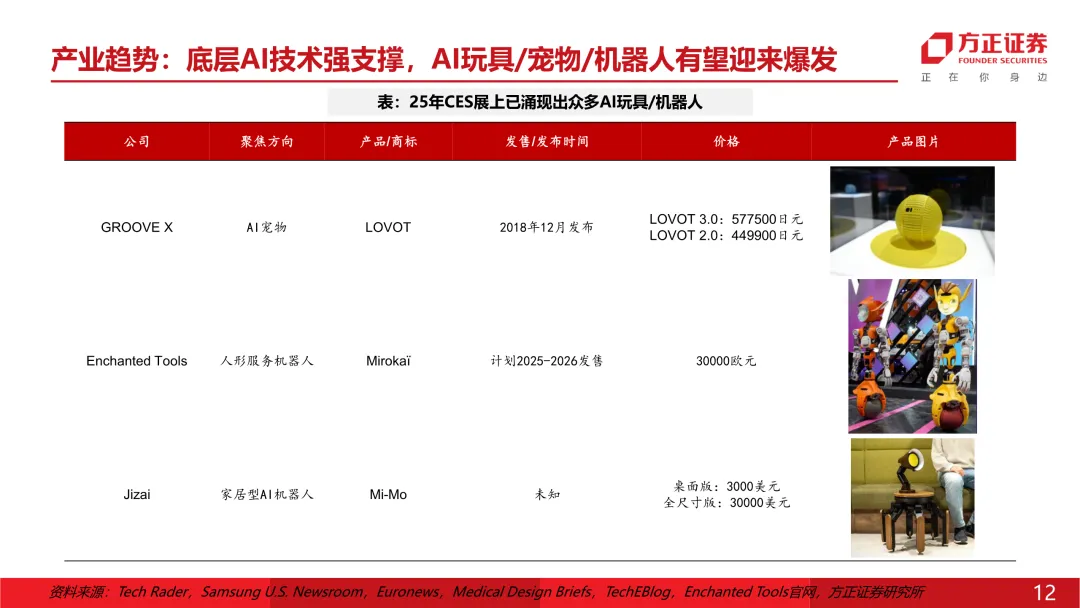Image resolution: width=1080 pixels, height=608 pixels.
Task: Click the 计划2025-2026发售 cell
Action: tap(546, 361)
